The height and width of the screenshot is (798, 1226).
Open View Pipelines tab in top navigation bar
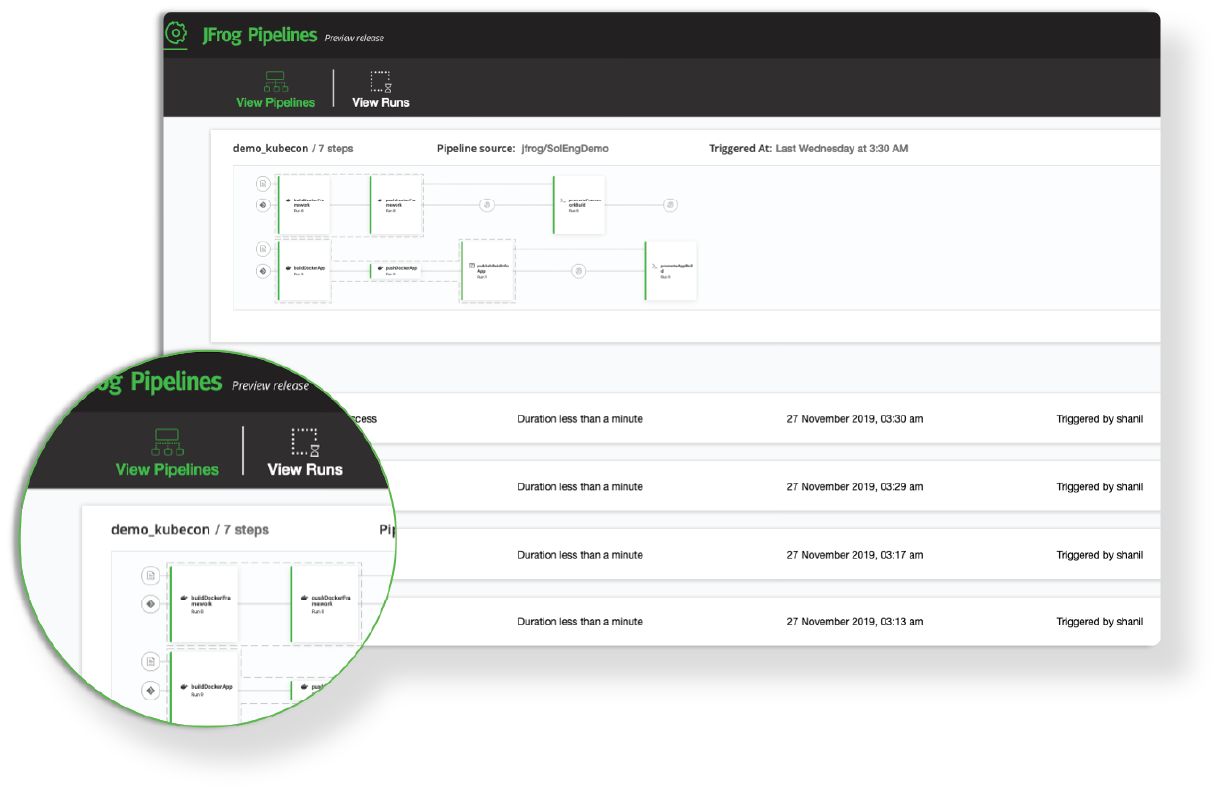pos(275,89)
